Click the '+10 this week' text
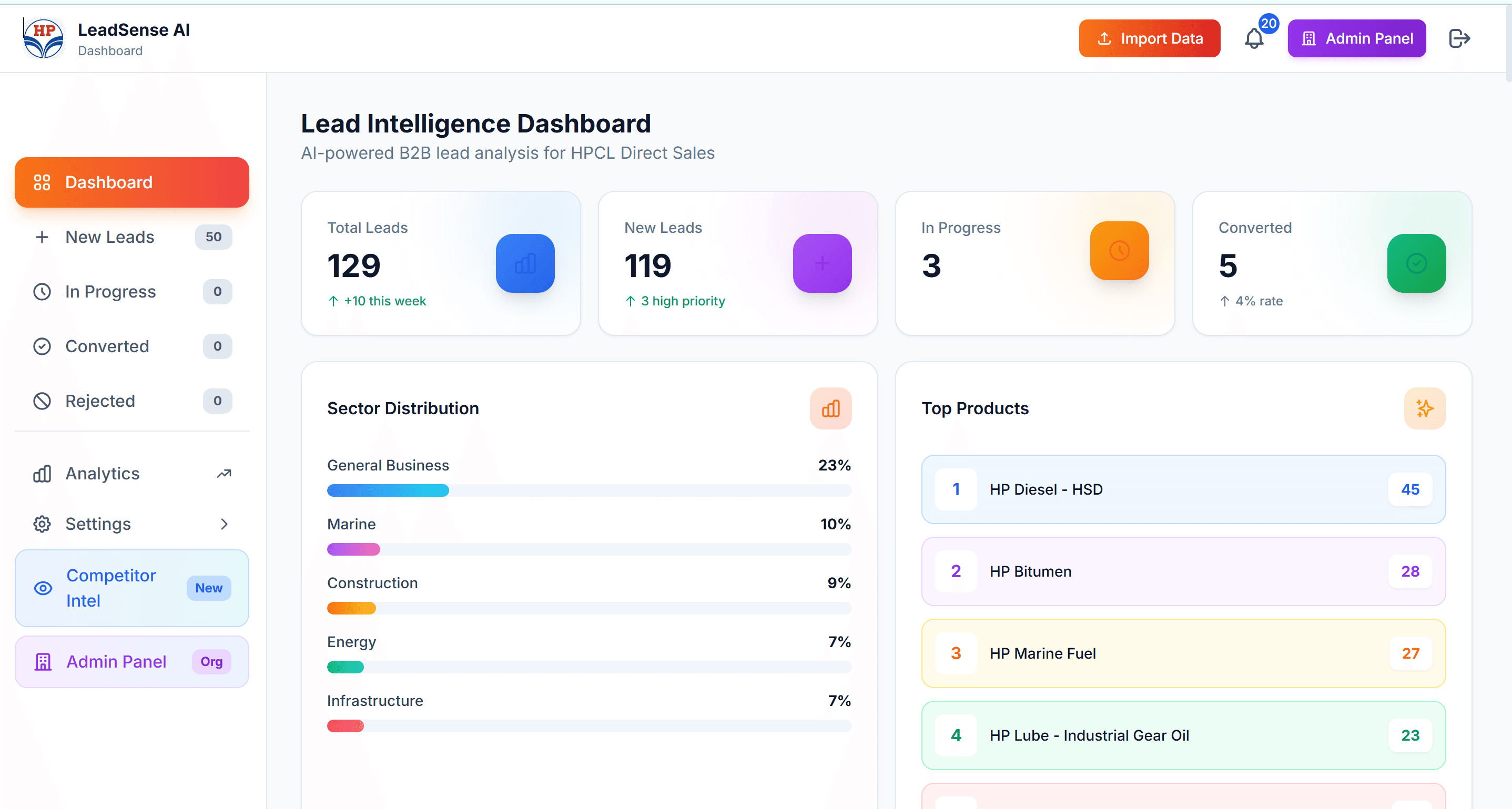This screenshot has width=1512, height=809. pyautogui.click(x=385, y=301)
